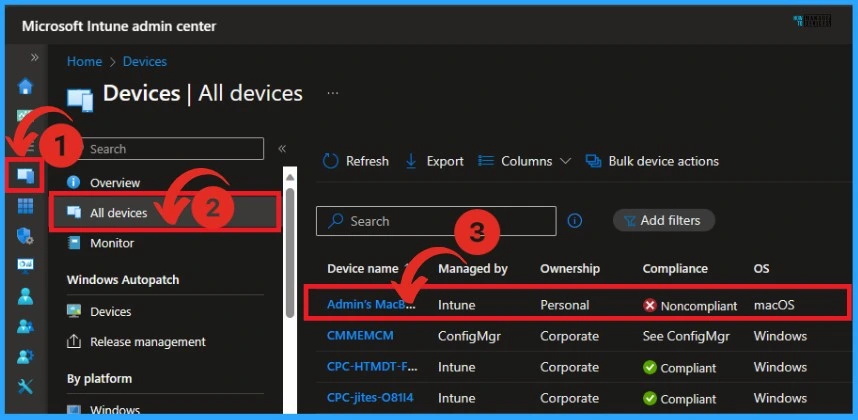Open the CMMEMCM device link
Image resolution: width=858 pixels, height=420 pixels.
coord(360,335)
